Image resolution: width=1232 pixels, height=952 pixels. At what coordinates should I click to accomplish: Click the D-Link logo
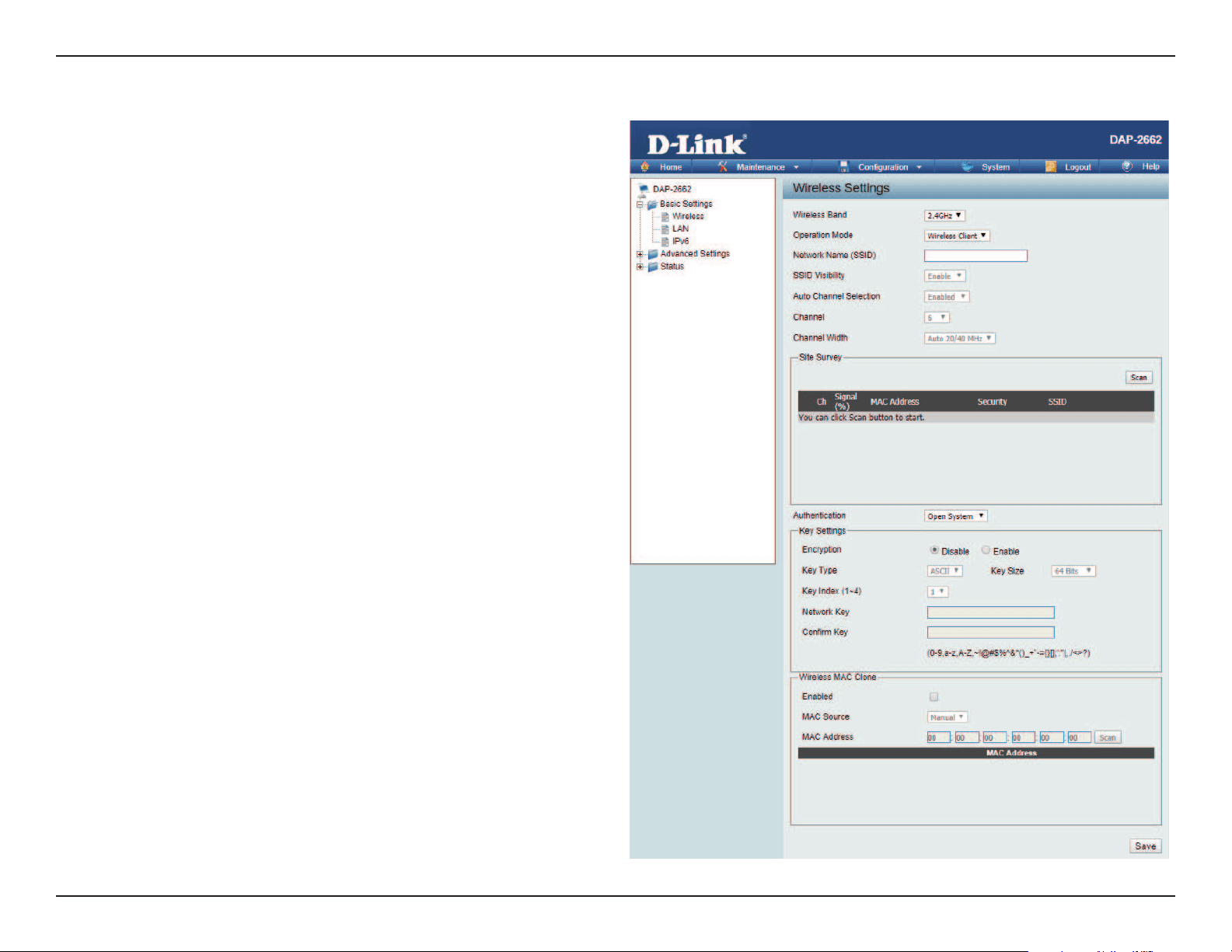point(696,144)
